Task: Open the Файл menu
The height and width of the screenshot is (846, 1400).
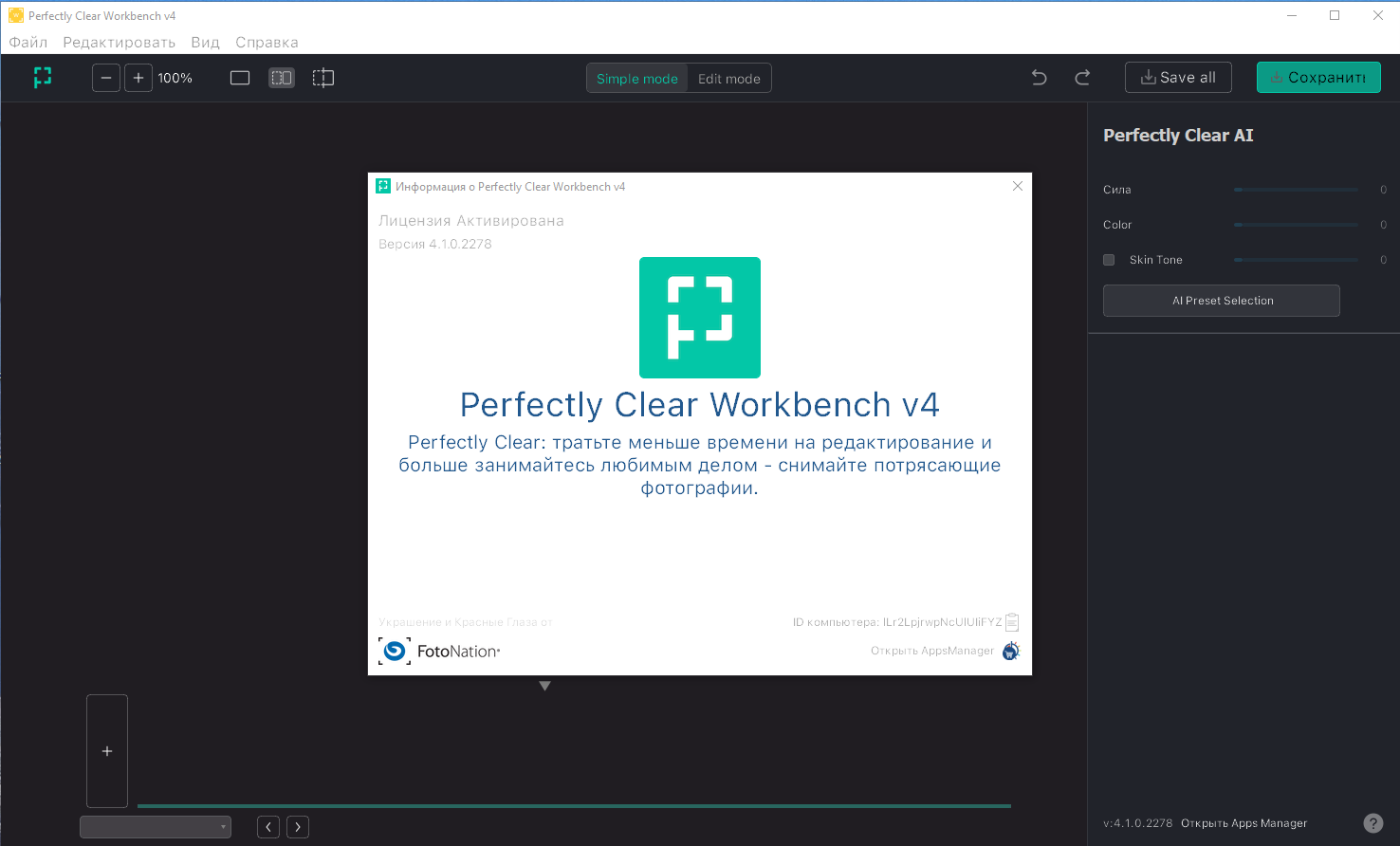Action: pyautogui.click(x=28, y=43)
